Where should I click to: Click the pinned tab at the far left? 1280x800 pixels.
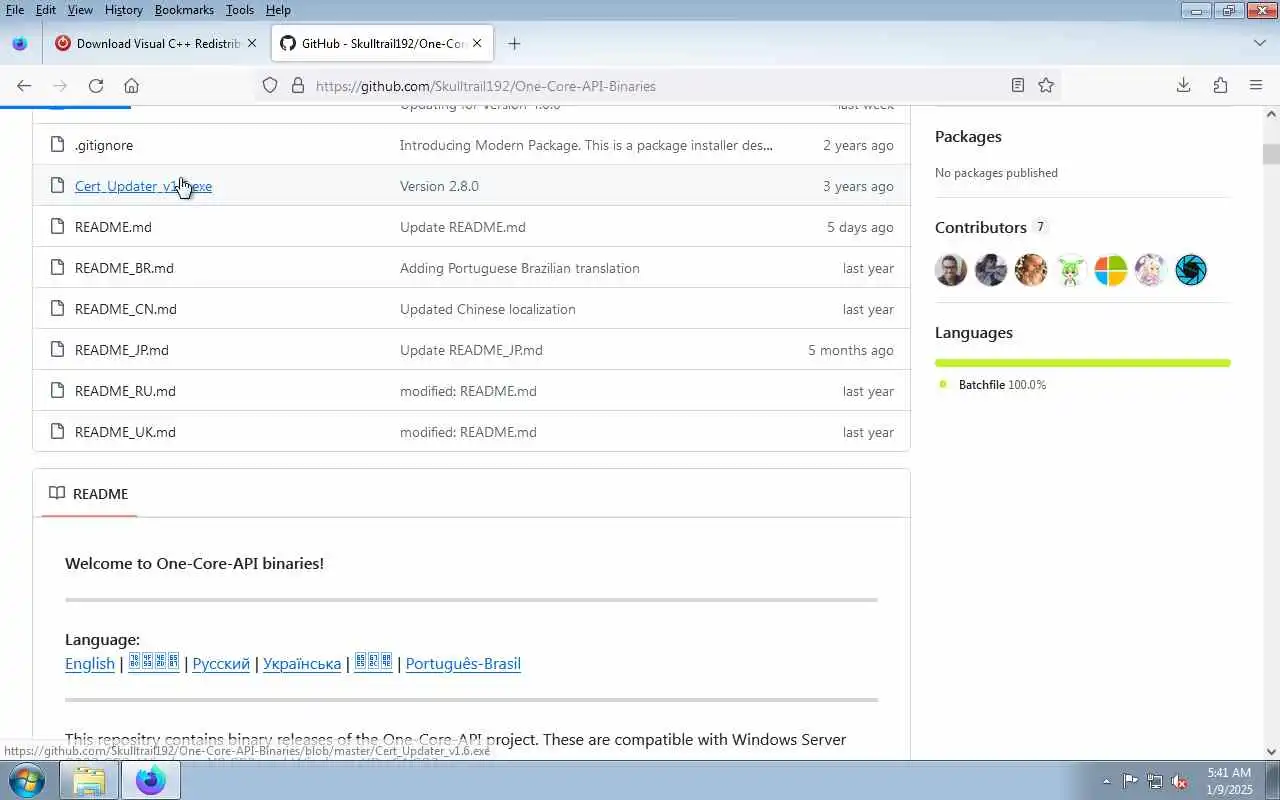coord(20,44)
